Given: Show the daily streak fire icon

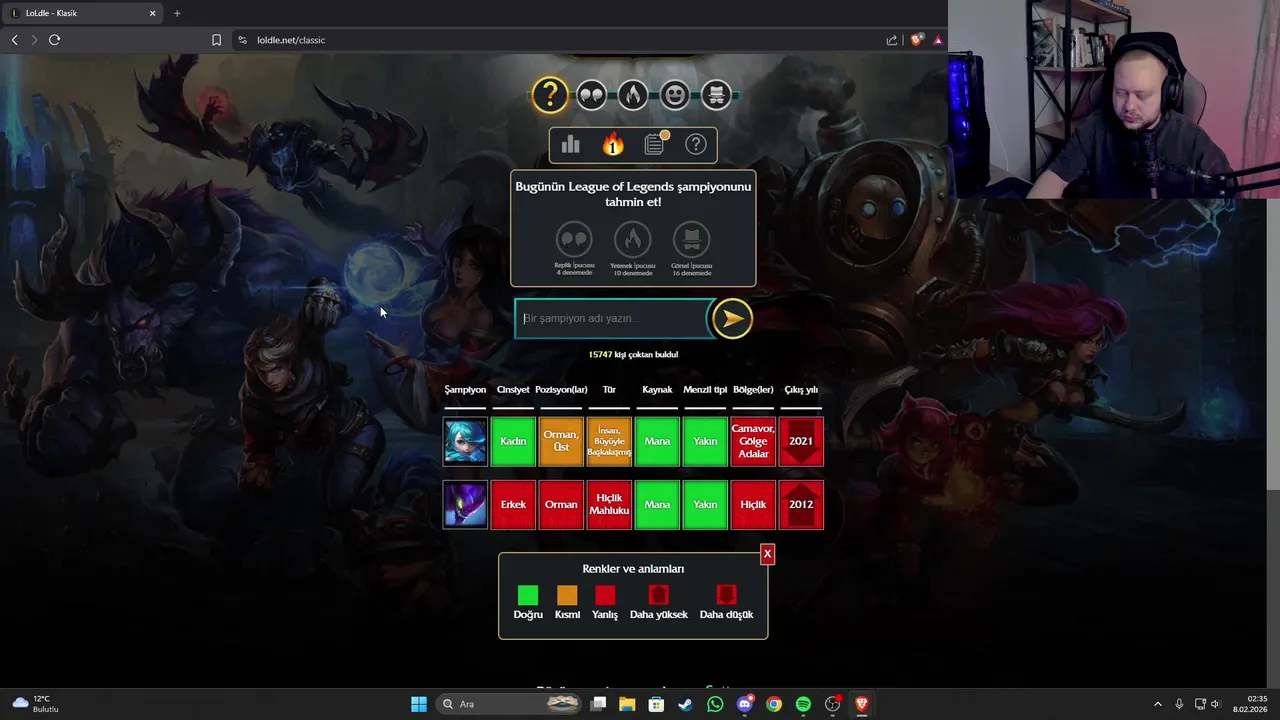Looking at the screenshot, I should pos(613,145).
